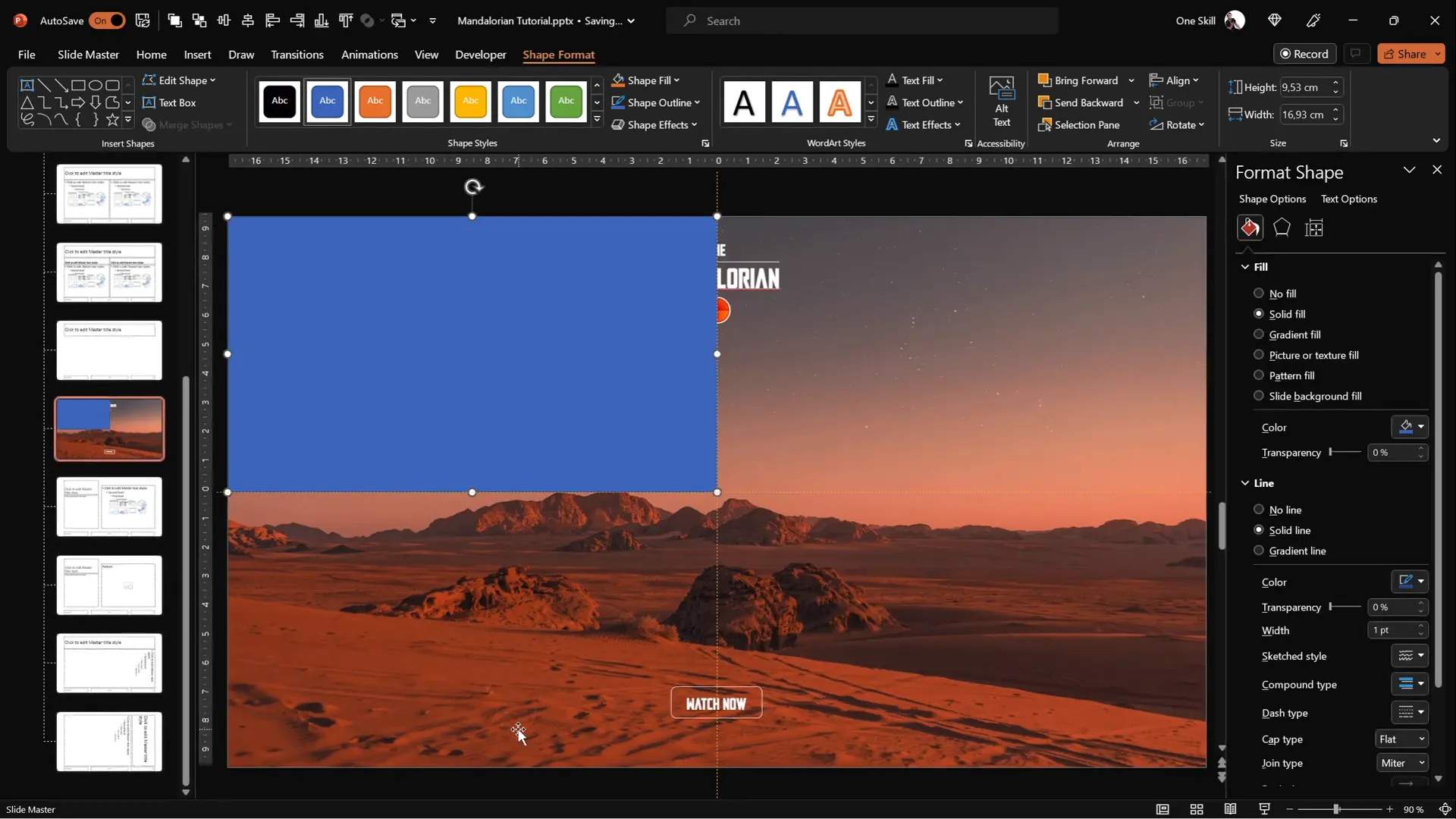Select the Text Box shape in shapes gallery
This screenshot has height=819, width=1456.
click(27, 85)
